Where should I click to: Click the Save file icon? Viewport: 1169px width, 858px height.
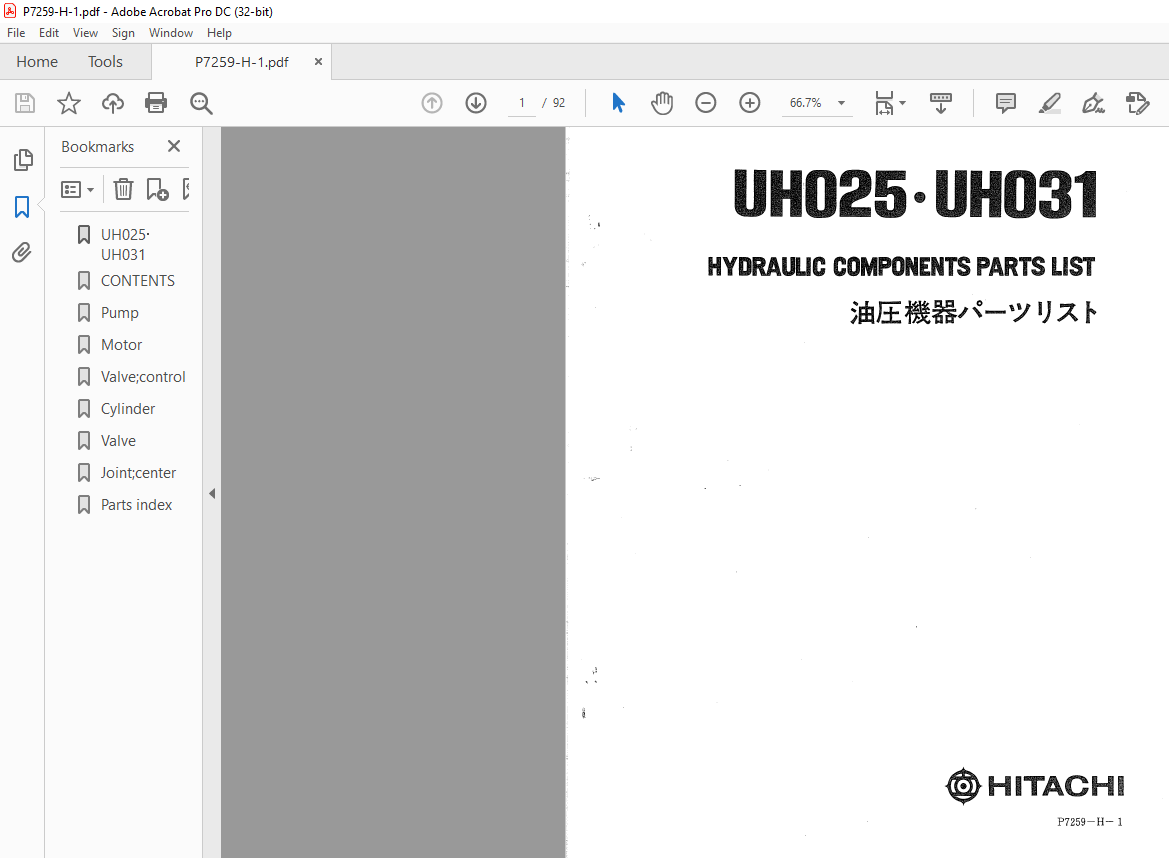[x=25, y=103]
